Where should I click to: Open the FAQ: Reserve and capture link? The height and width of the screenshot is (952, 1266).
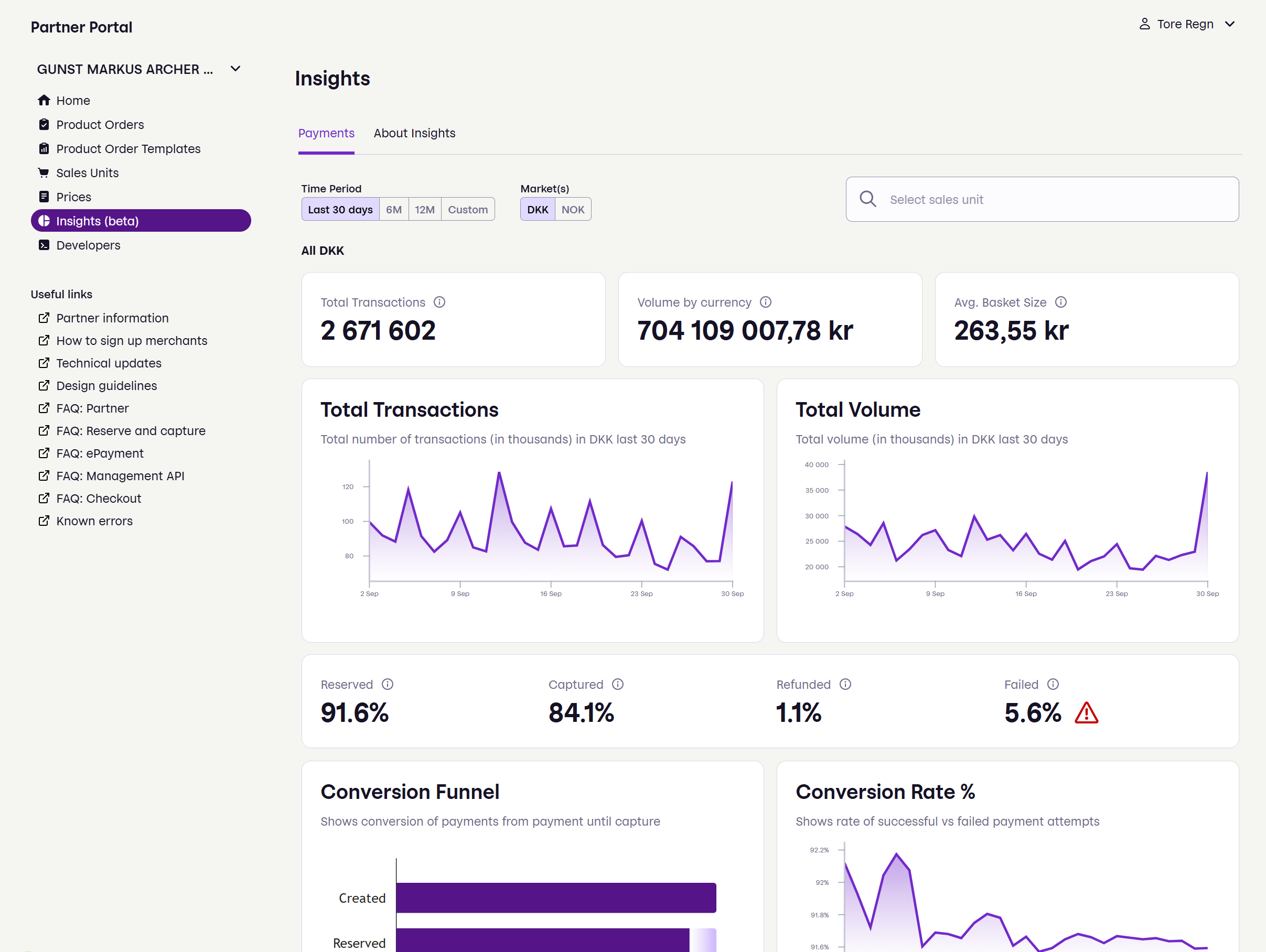131,431
